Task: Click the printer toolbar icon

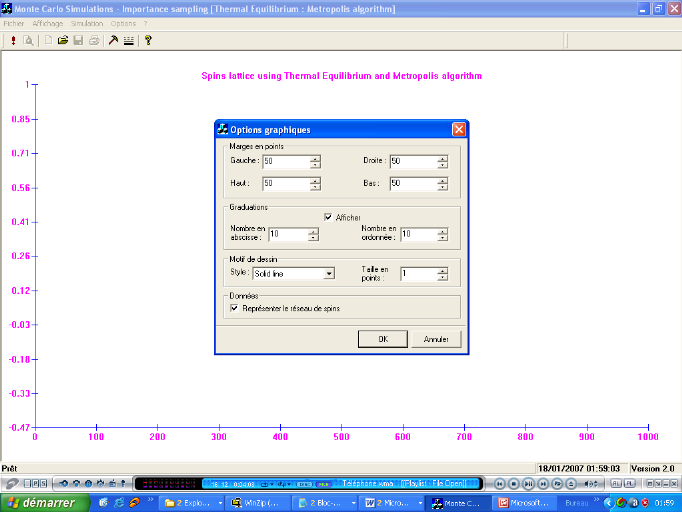Action: 93,41
